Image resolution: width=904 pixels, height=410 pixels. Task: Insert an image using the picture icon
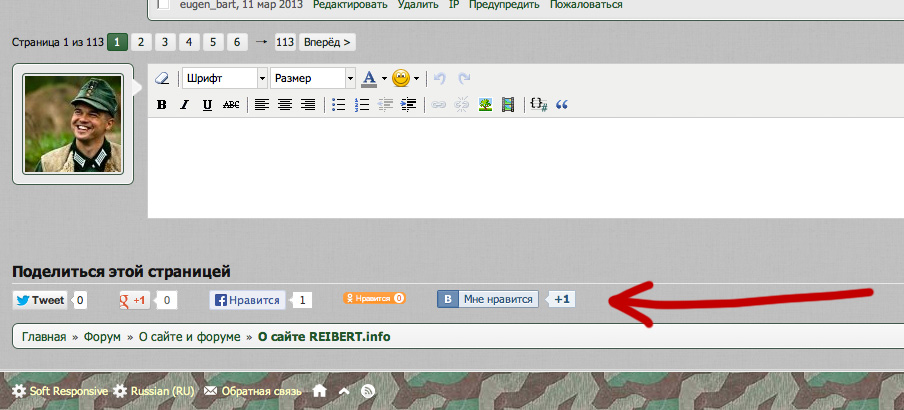[485, 104]
